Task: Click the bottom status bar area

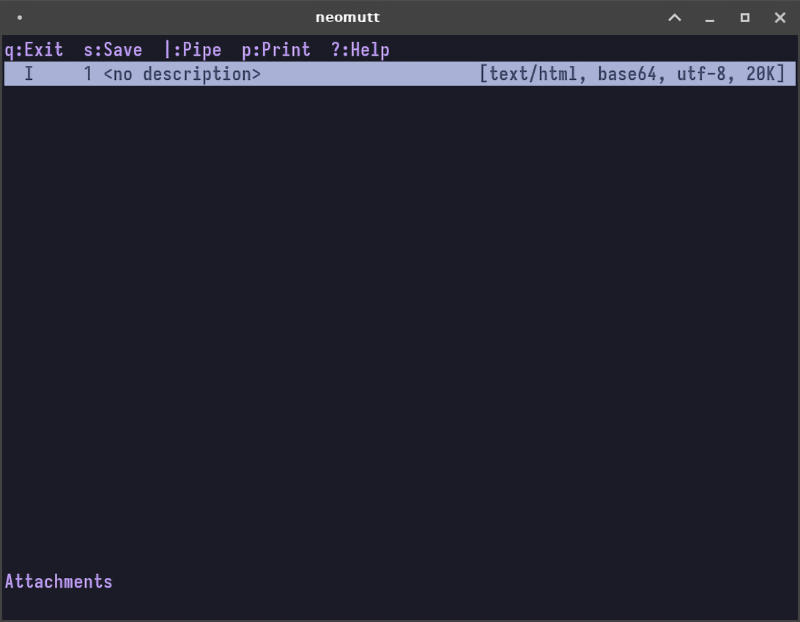Action: click(400, 581)
